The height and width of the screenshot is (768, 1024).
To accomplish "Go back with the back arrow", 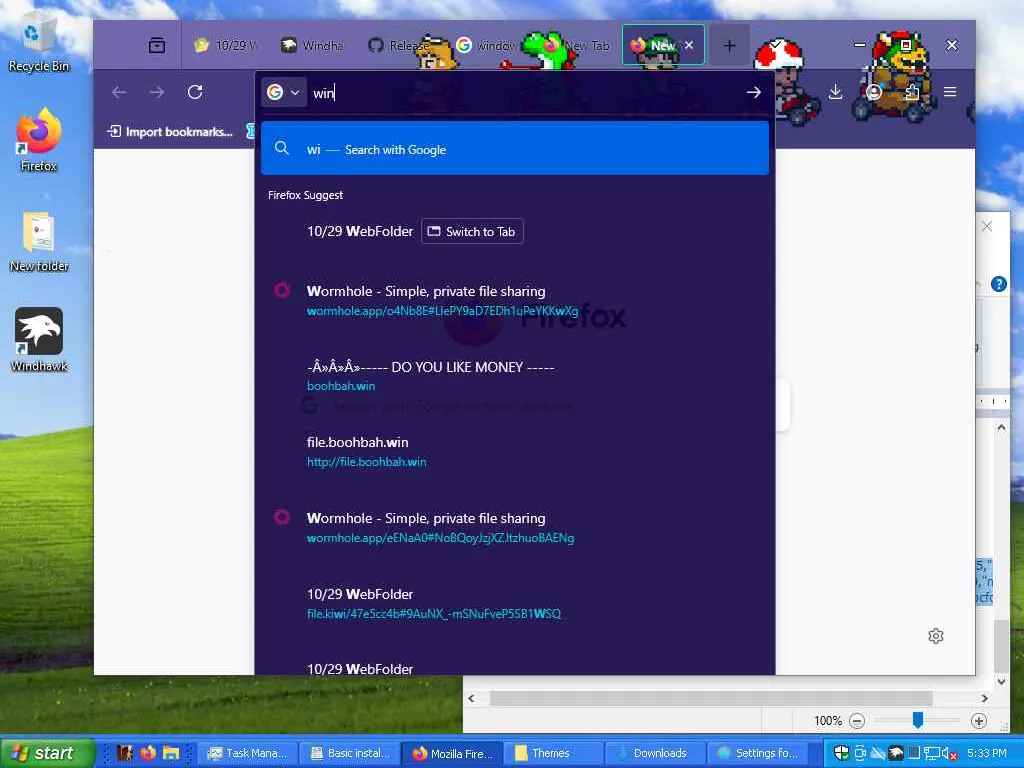I will pyautogui.click(x=119, y=92).
